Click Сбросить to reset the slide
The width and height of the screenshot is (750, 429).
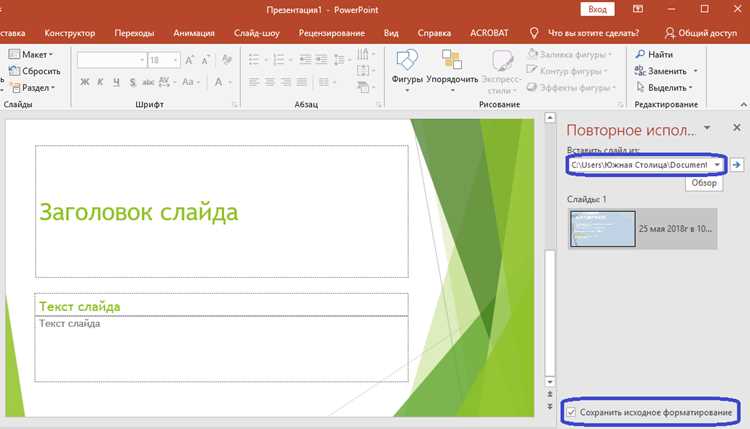coord(35,71)
